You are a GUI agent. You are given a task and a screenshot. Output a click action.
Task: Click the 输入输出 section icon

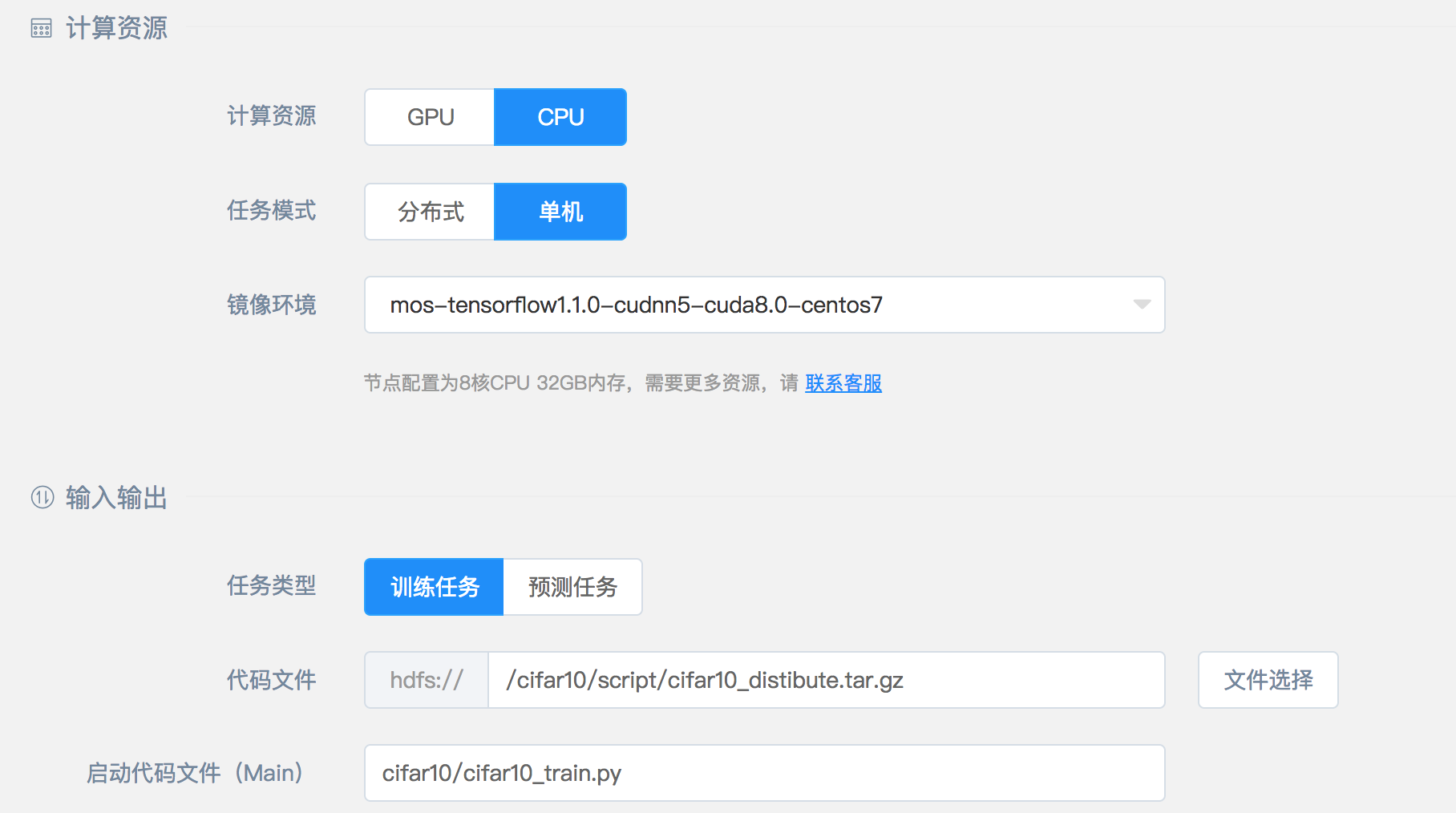pos(42,498)
